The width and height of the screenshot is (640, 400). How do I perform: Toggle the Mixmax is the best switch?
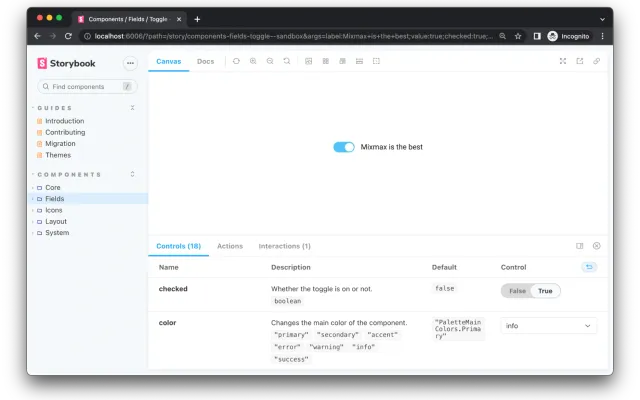pyautogui.click(x=344, y=147)
